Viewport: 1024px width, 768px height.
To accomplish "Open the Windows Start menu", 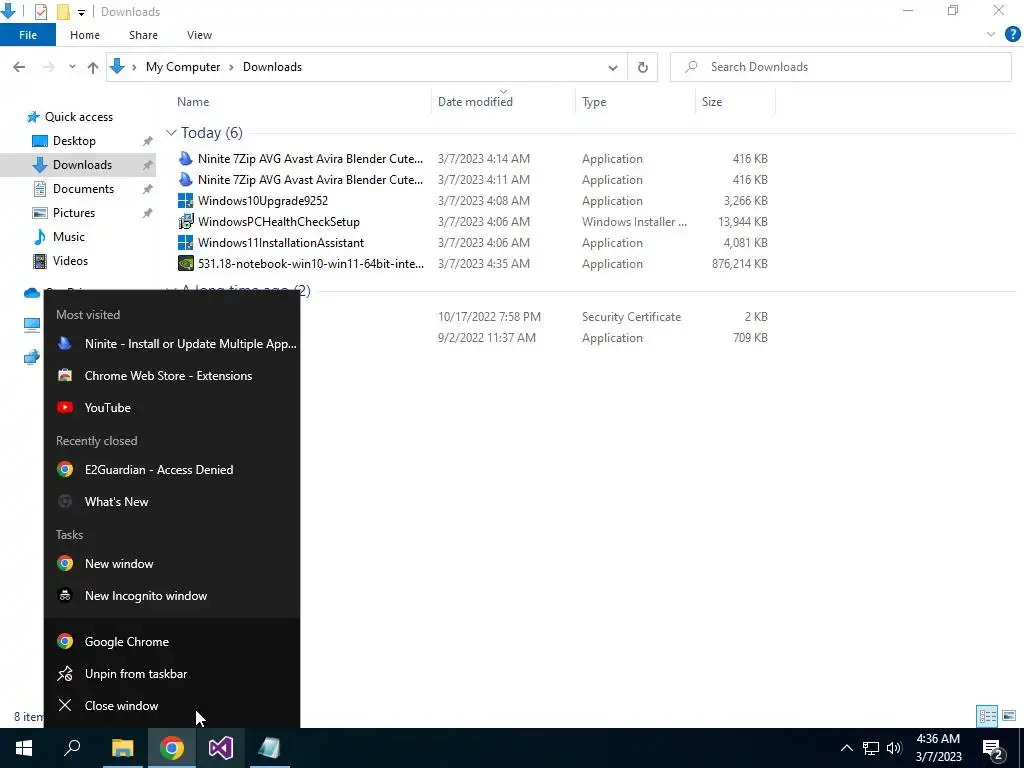I will tap(24, 748).
